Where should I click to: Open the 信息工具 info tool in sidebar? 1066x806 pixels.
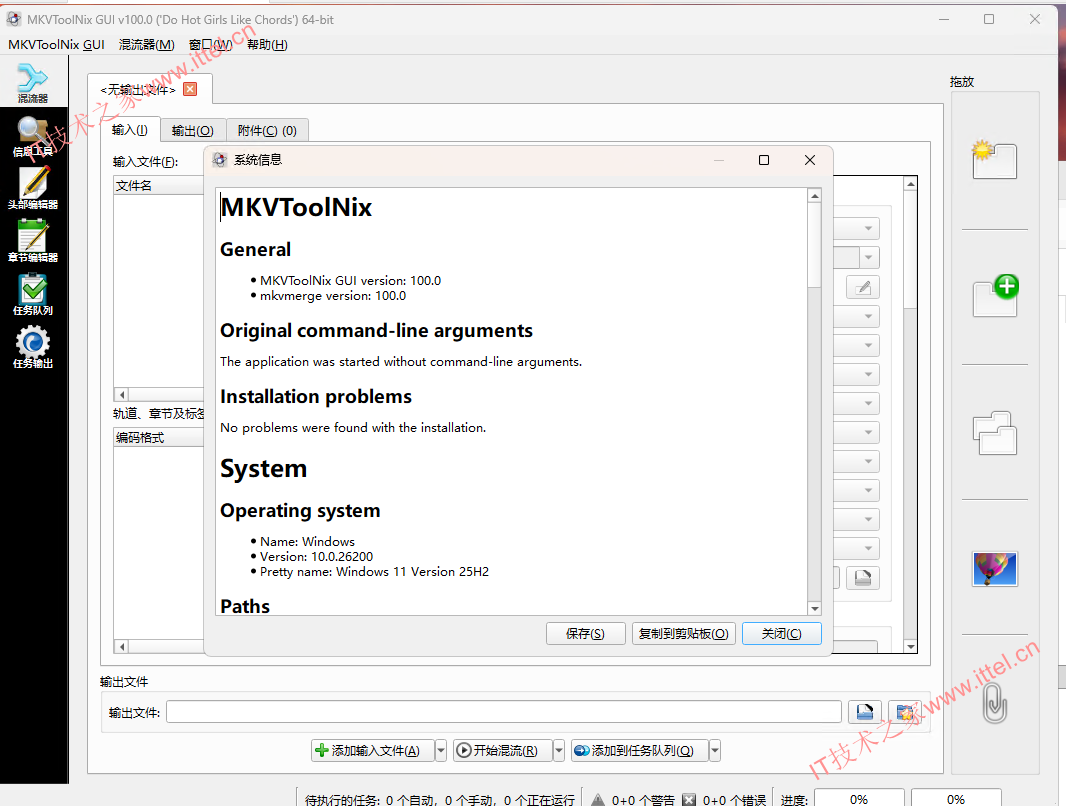pos(33,137)
